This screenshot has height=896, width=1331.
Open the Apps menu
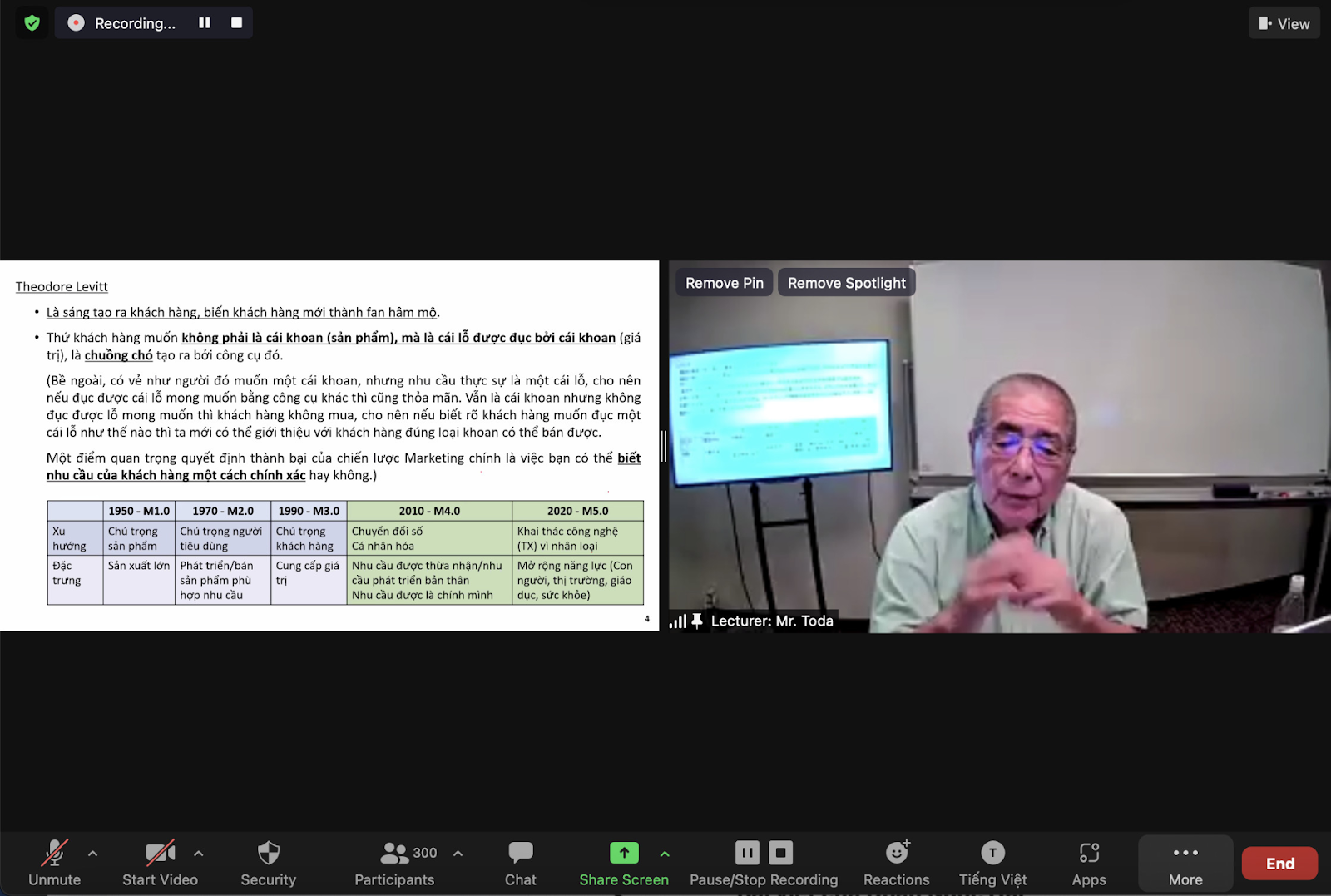pos(1089,864)
